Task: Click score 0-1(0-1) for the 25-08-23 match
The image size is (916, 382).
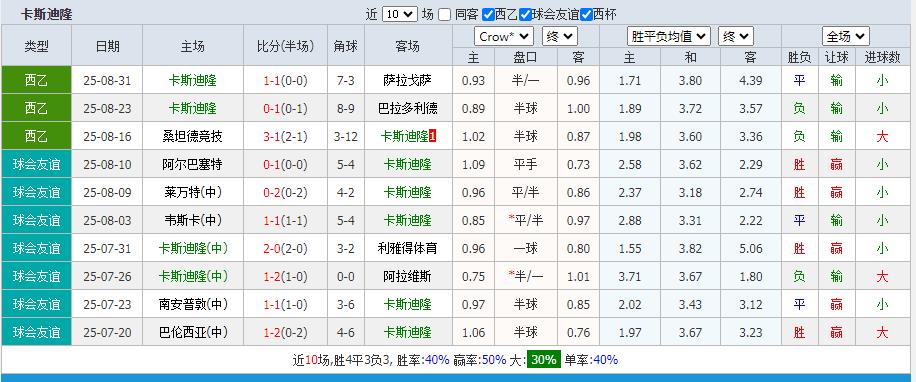Action: click(285, 108)
